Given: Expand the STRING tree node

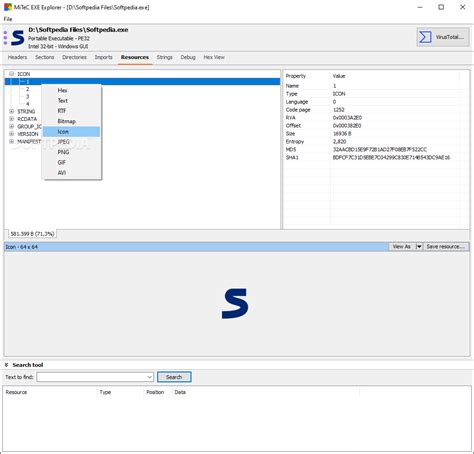Looking at the screenshot, I should [12, 111].
